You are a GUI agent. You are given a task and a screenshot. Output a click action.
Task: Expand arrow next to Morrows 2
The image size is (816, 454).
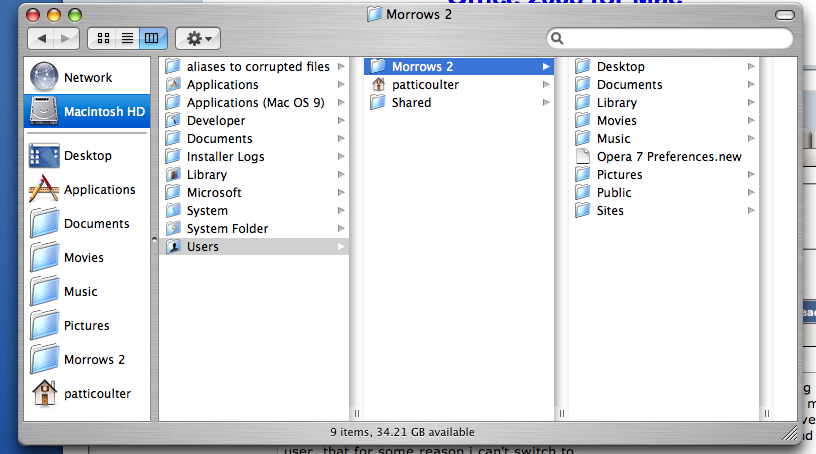pos(546,67)
